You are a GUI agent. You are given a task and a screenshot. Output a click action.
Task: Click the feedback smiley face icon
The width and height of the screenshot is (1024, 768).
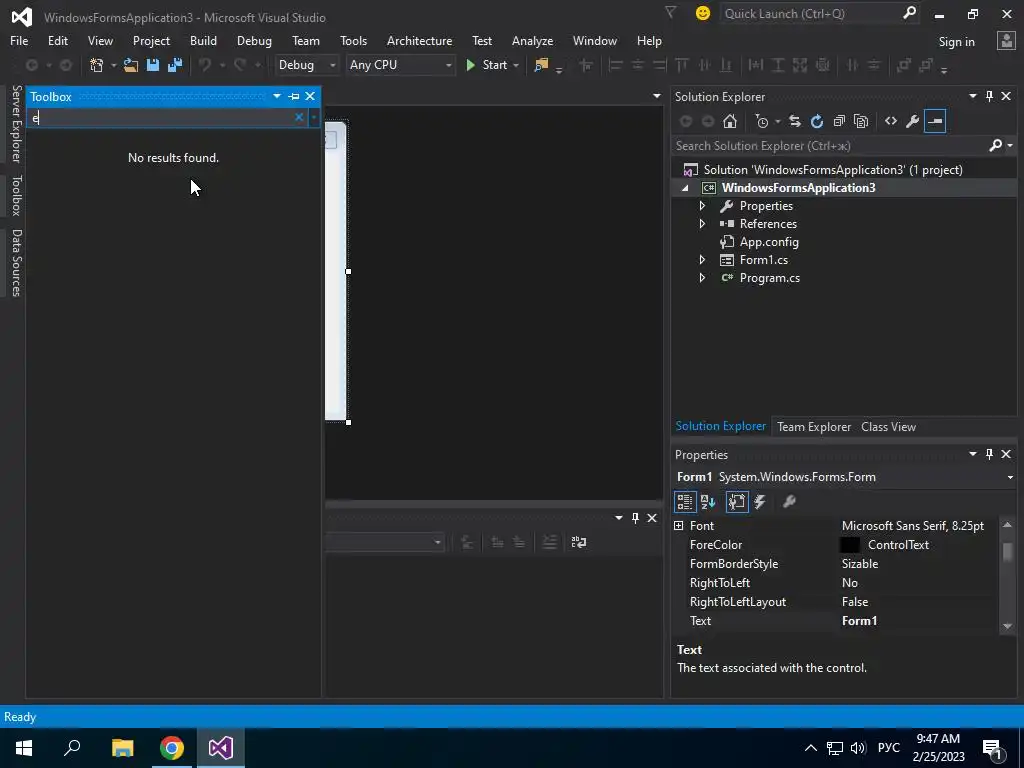click(703, 13)
